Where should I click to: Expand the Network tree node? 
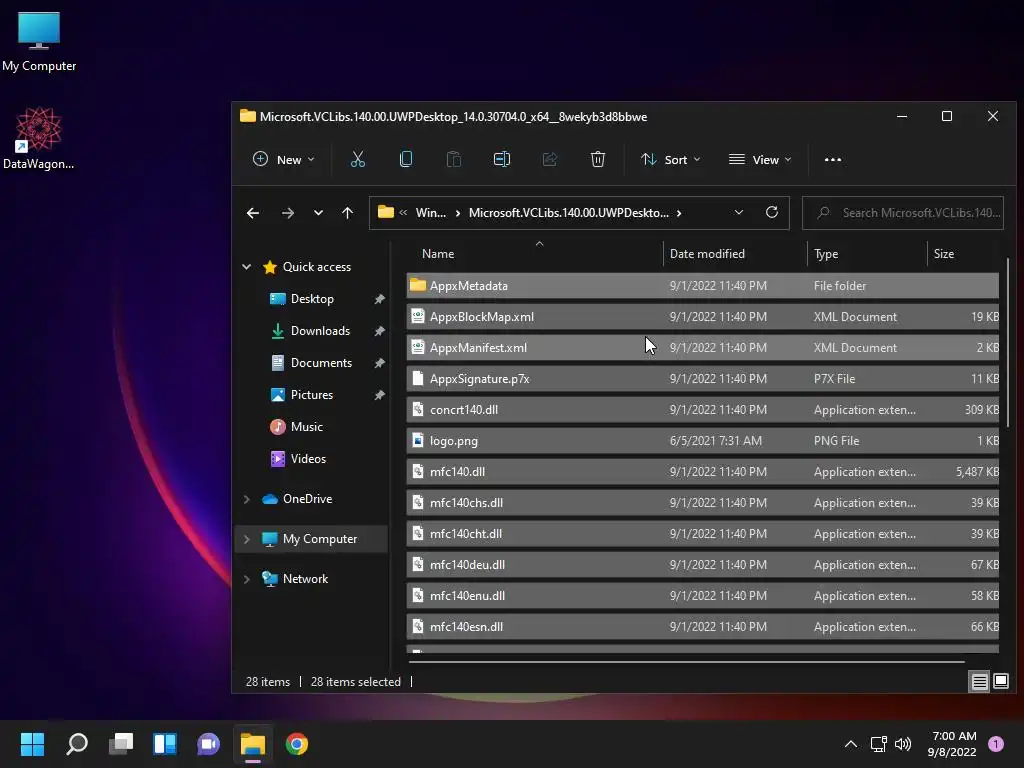[247, 579]
